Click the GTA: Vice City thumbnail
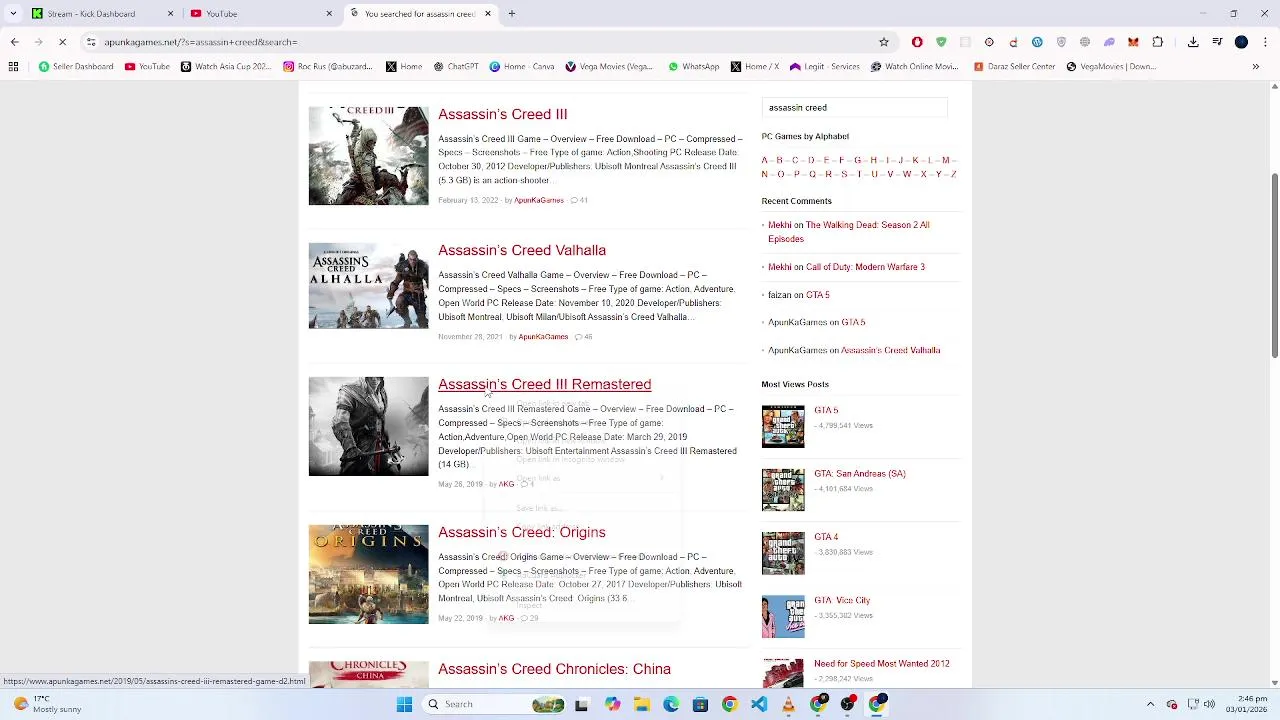Screen dimensions: 1280x720 [783, 617]
